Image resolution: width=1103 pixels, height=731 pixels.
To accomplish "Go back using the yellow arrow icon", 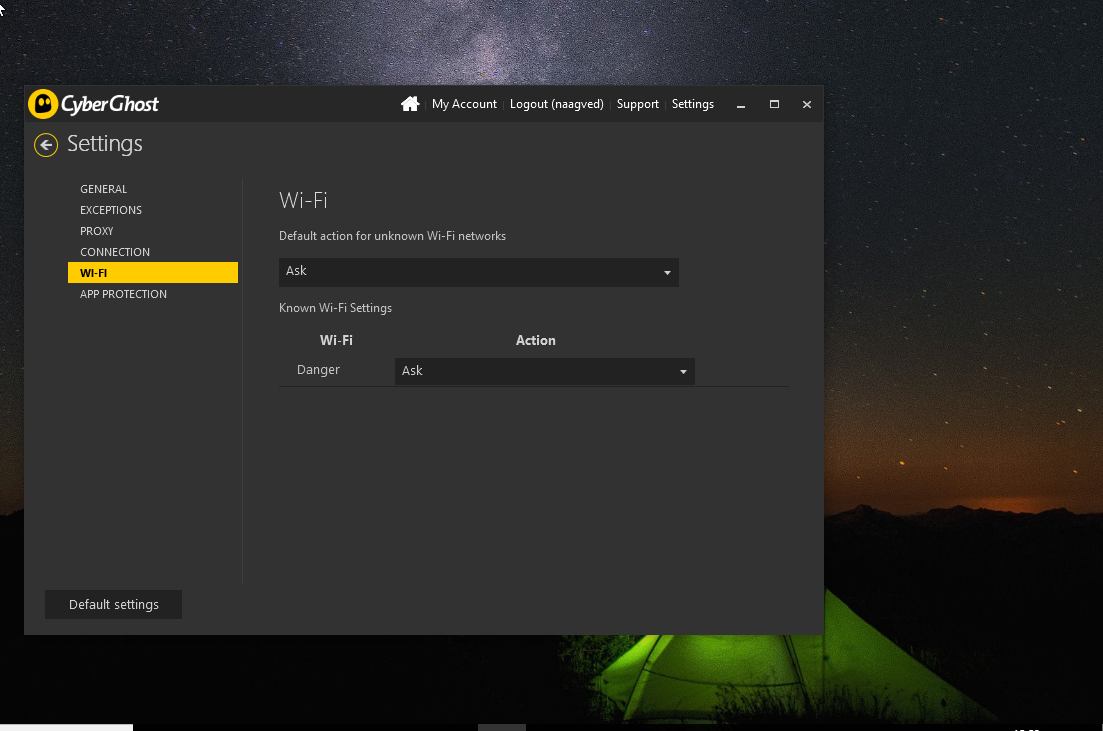I will point(46,145).
